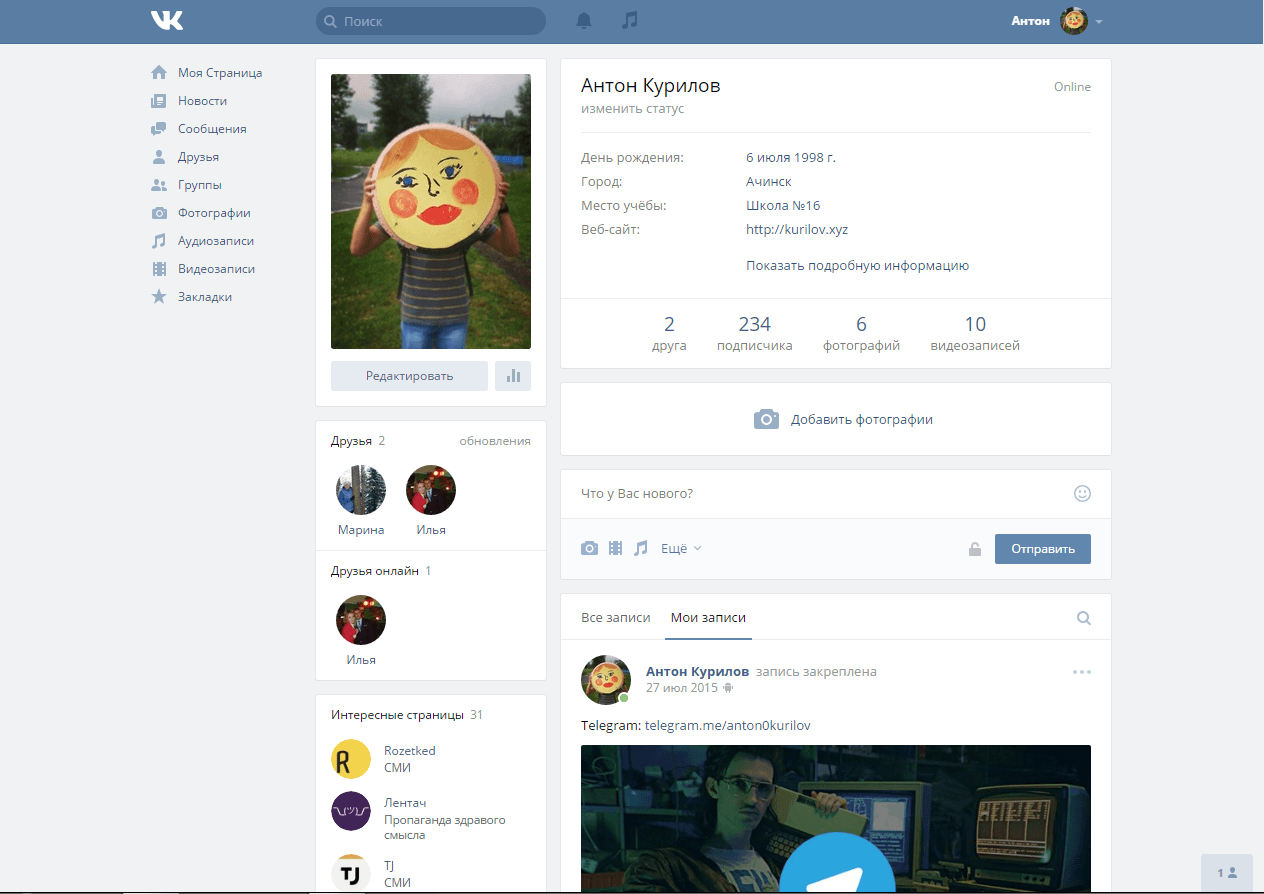Screen dimensions: 1264x894
Task: Select the Мои записи tab
Action: click(x=708, y=618)
